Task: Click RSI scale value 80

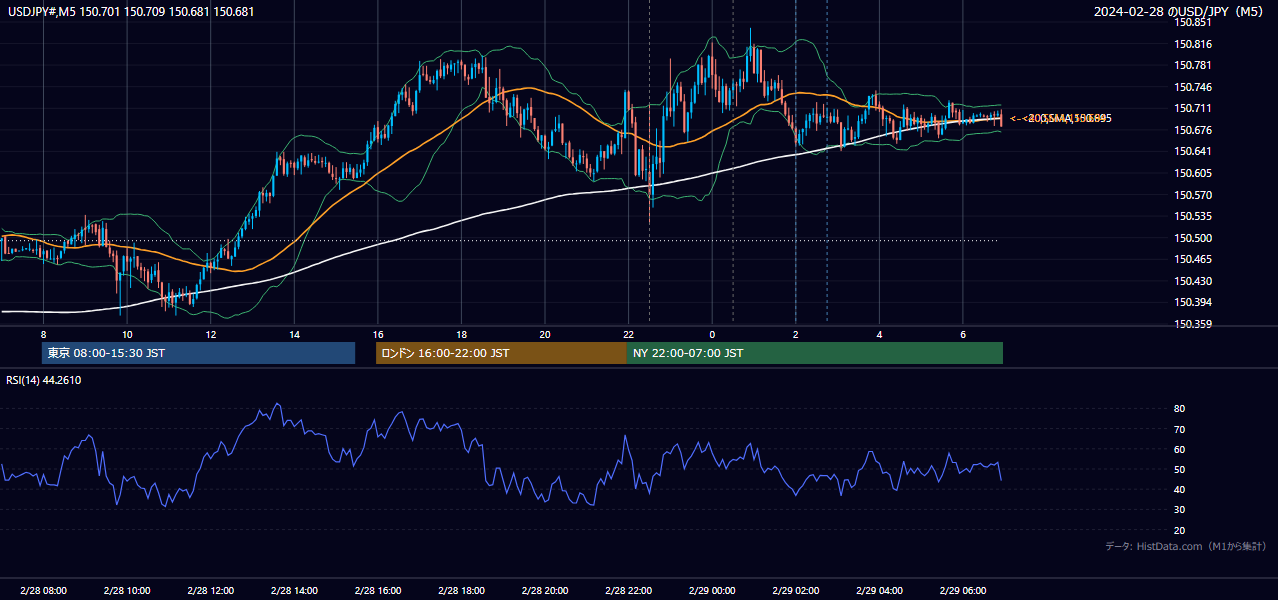Action: pyautogui.click(x=1180, y=409)
